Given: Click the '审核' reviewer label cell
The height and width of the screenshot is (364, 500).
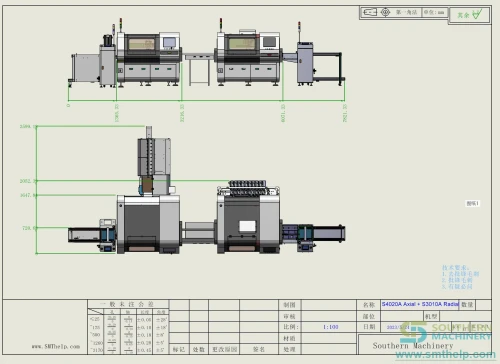Looking at the screenshot, I should [x=290, y=316].
